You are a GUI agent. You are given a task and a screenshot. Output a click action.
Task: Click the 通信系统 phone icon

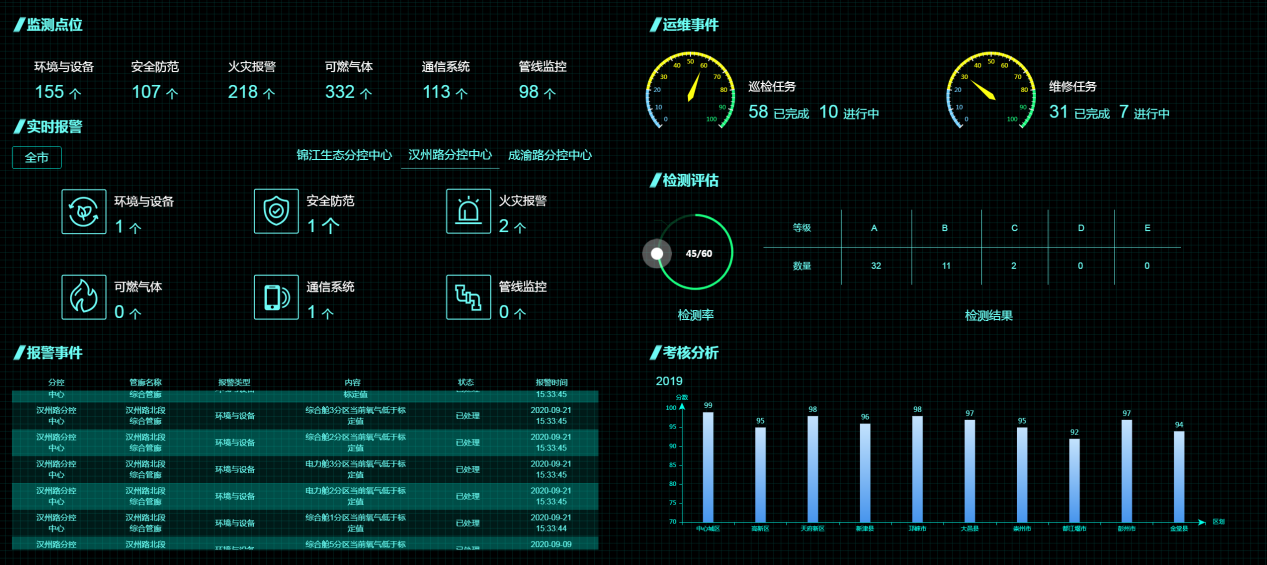click(276, 297)
